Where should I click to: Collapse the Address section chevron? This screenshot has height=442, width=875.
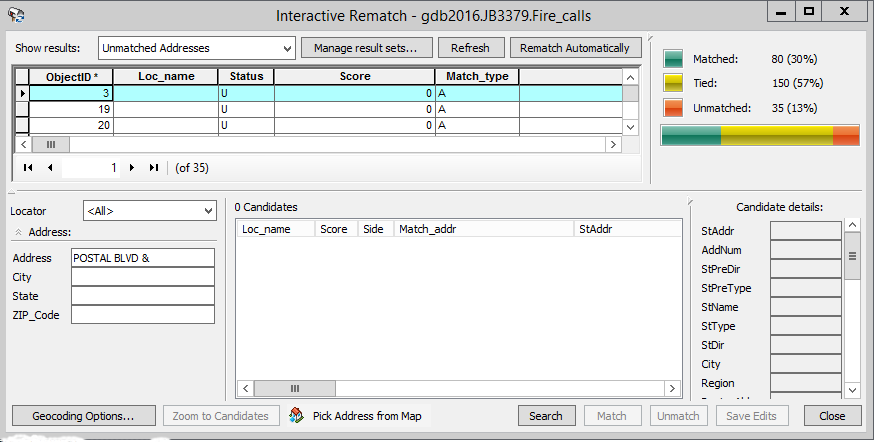click(18, 232)
